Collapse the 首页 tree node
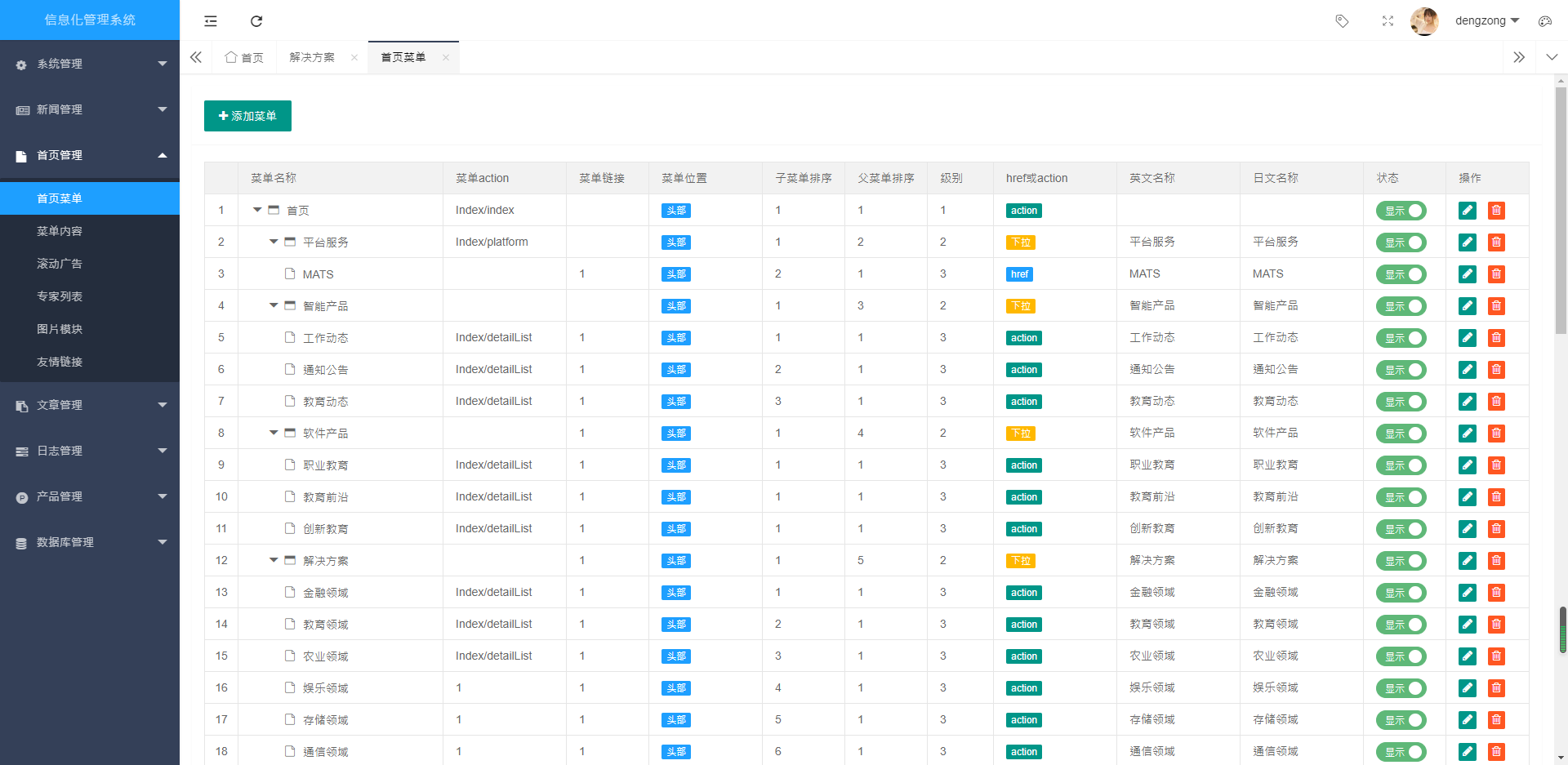 coord(257,210)
